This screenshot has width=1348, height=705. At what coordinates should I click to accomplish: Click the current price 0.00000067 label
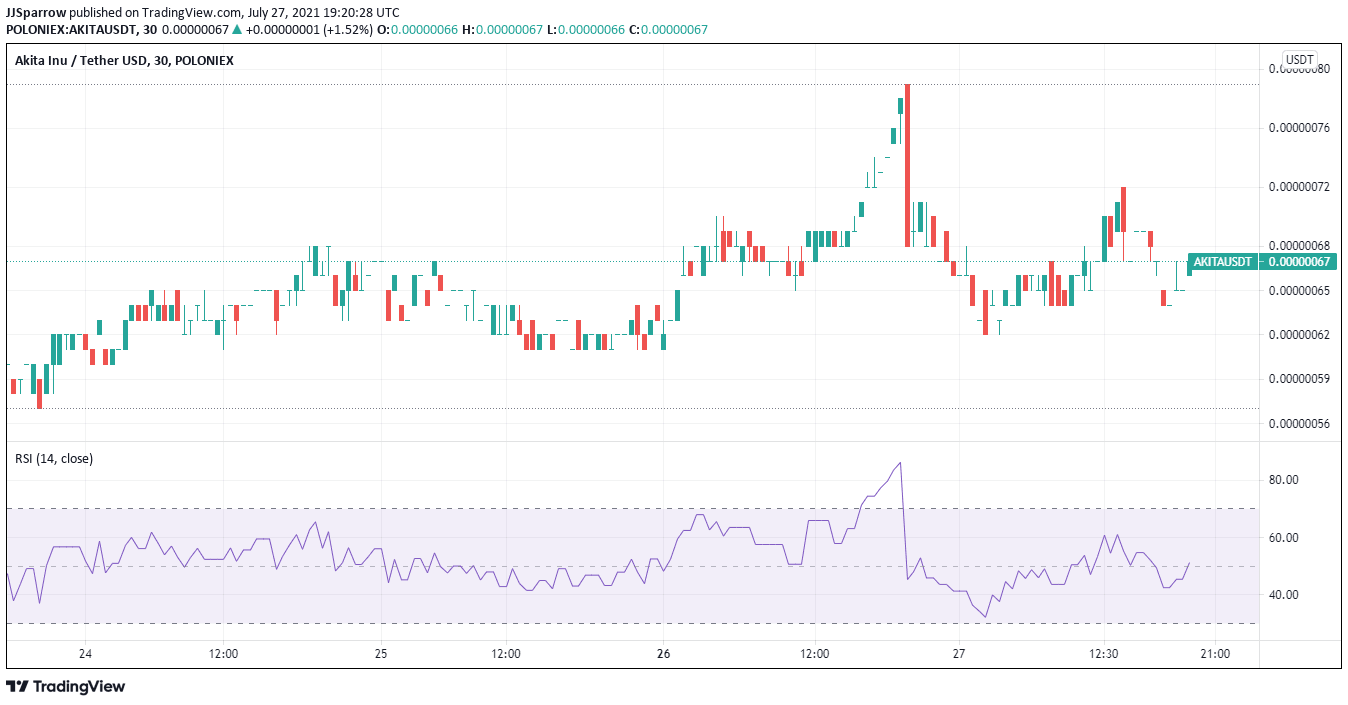(1299, 262)
